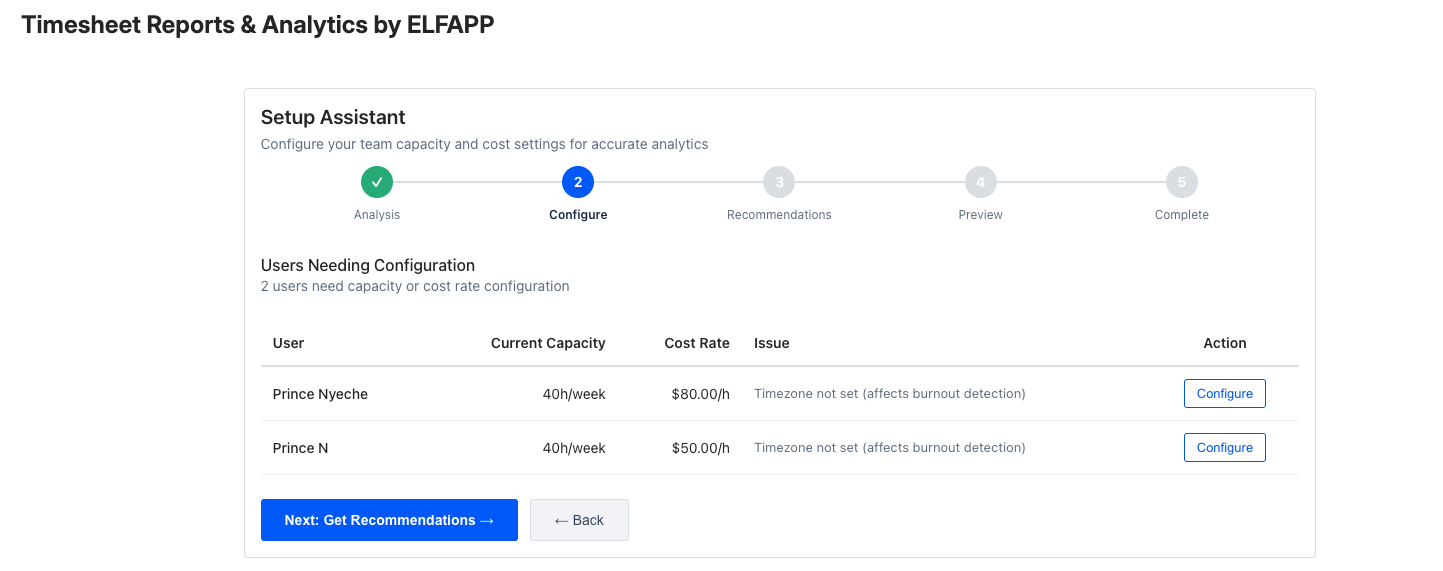Click the Prince N user name

[x=300, y=448]
